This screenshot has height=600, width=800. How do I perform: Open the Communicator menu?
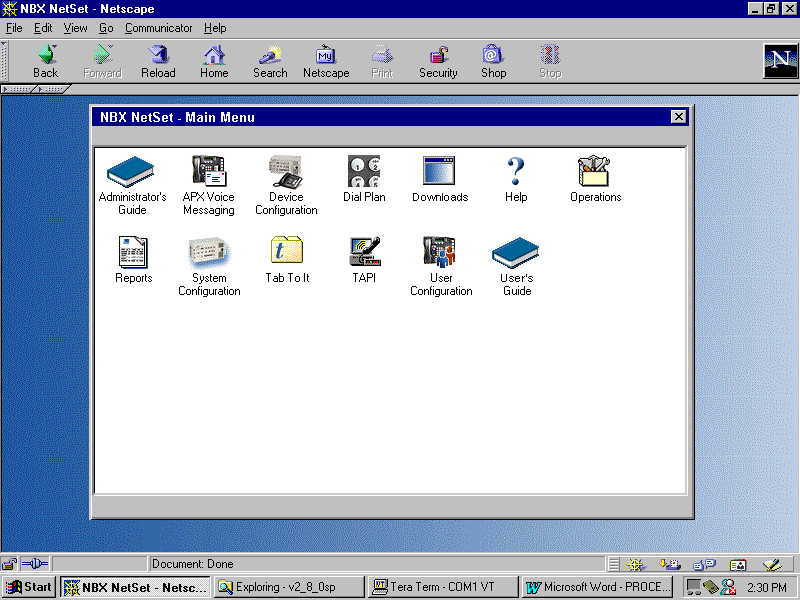[158, 28]
